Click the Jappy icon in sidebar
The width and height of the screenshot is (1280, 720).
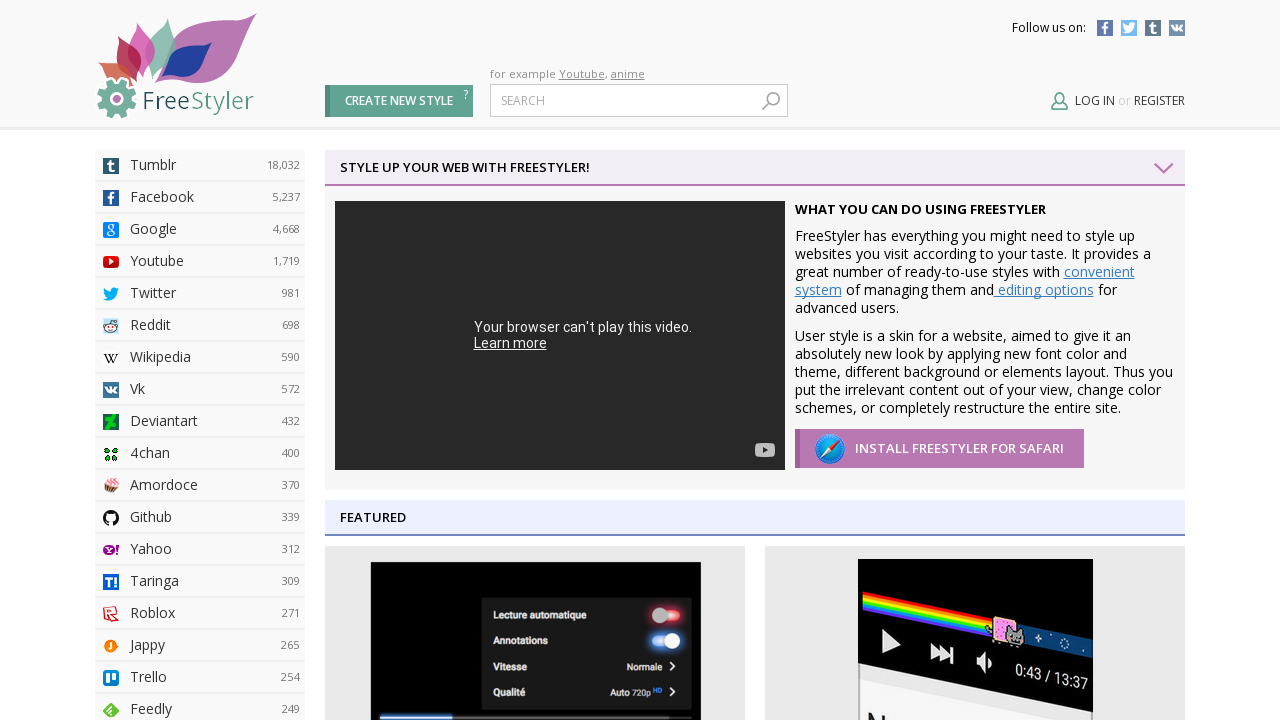point(111,646)
